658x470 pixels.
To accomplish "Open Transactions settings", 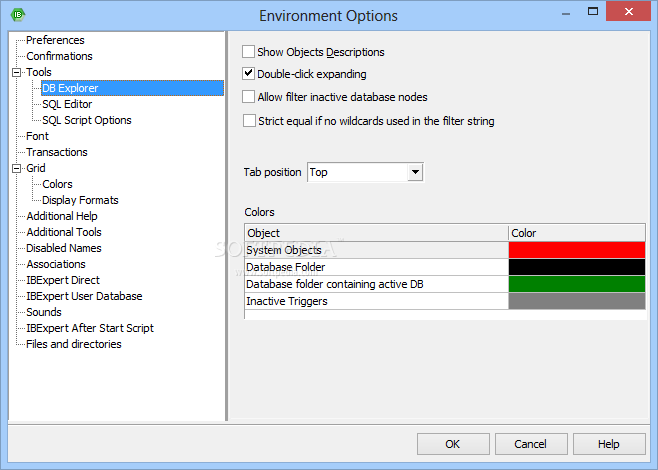I will click(57, 152).
